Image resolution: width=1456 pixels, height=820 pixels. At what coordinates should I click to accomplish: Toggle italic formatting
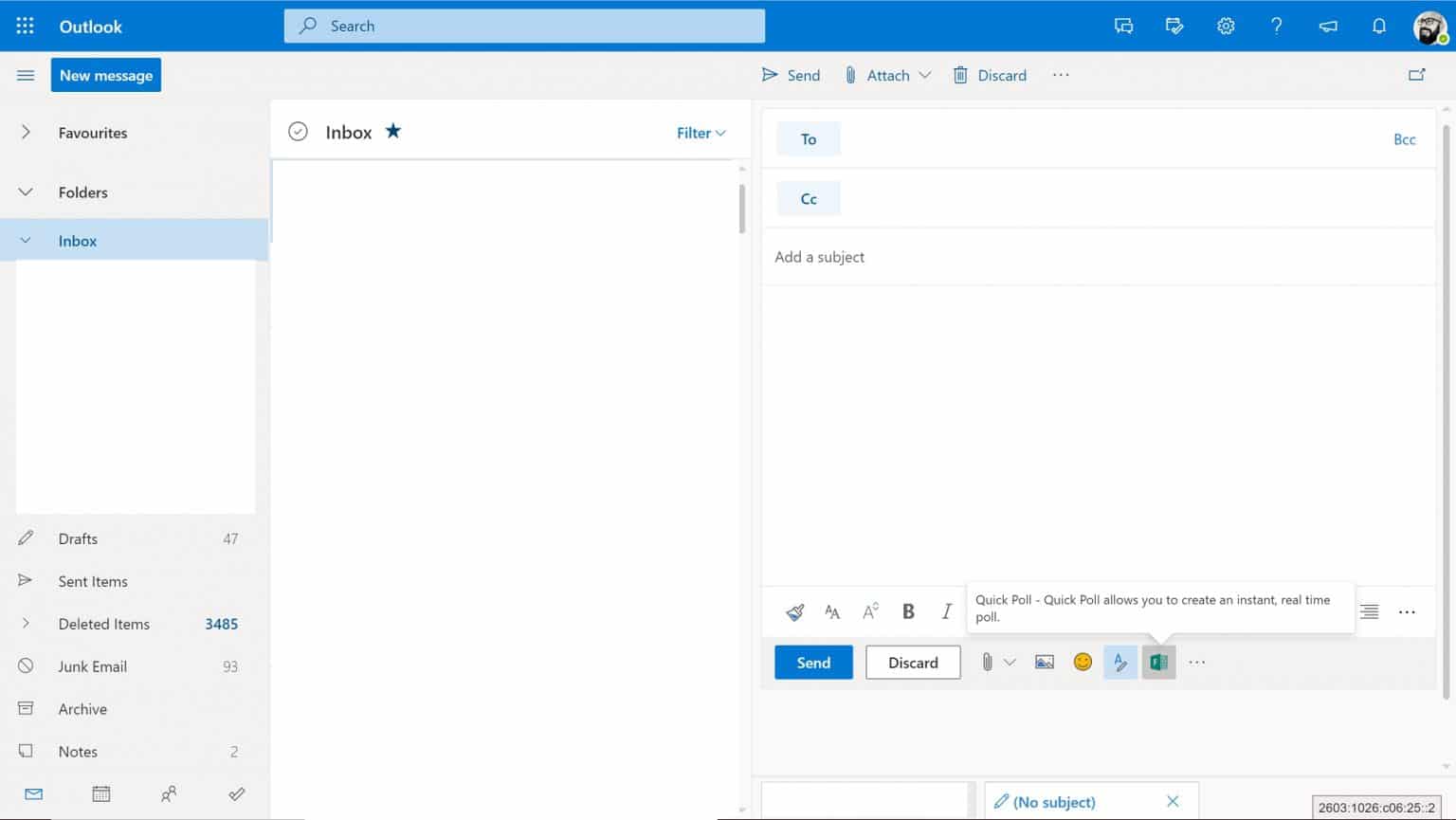946,611
